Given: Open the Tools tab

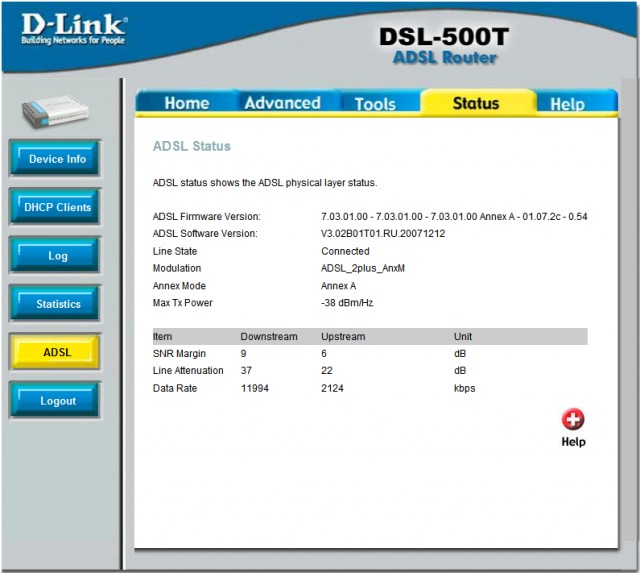Looking at the screenshot, I should [x=375, y=104].
